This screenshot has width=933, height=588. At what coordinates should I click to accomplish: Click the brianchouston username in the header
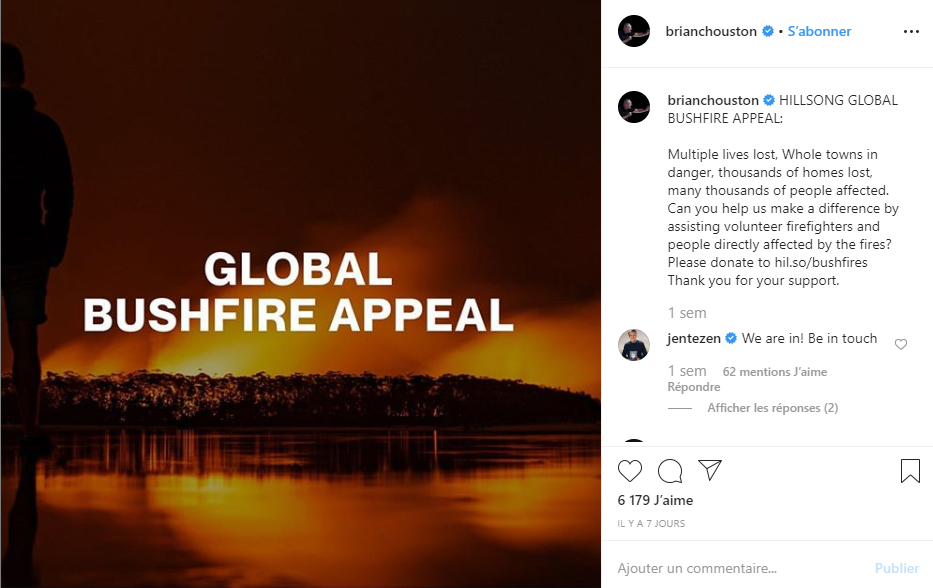pyautogui.click(x=711, y=32)
